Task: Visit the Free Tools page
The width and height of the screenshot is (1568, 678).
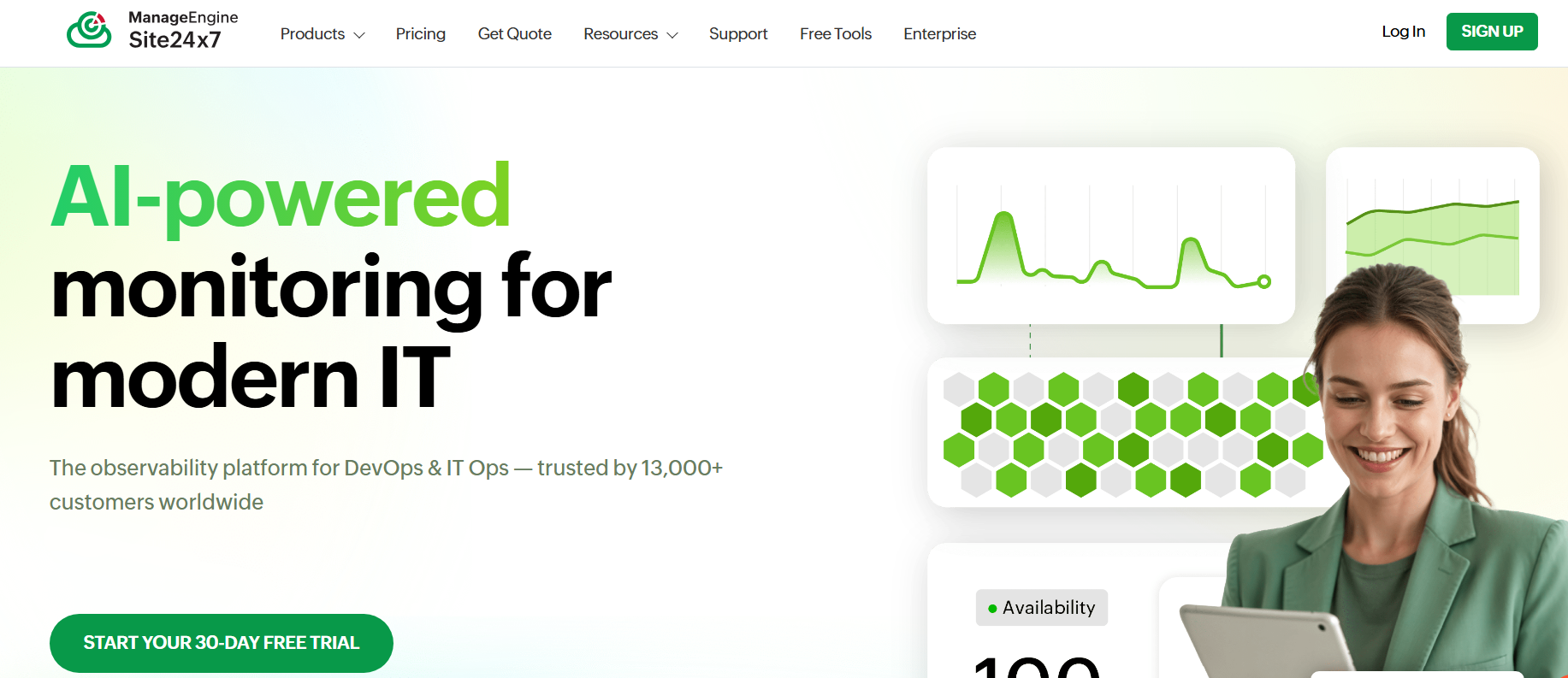Action: tap(836, 34)
